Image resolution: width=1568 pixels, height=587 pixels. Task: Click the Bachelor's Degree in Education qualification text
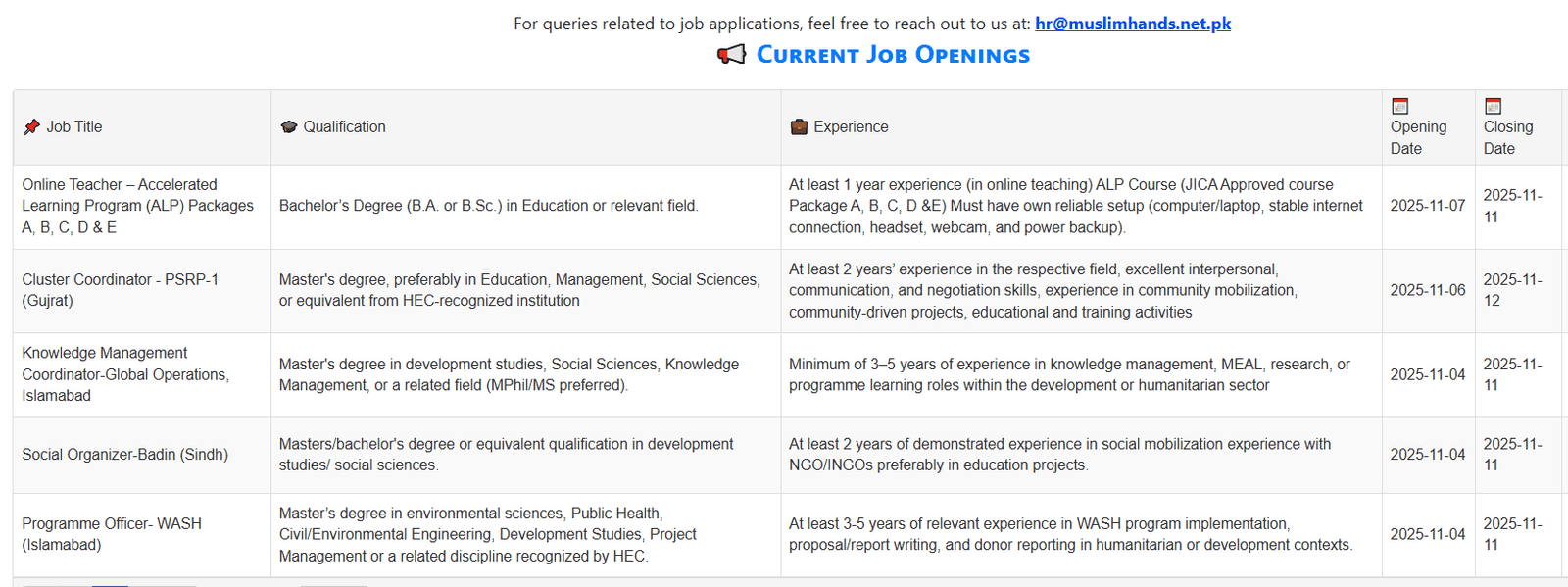(x=488, y=206)
